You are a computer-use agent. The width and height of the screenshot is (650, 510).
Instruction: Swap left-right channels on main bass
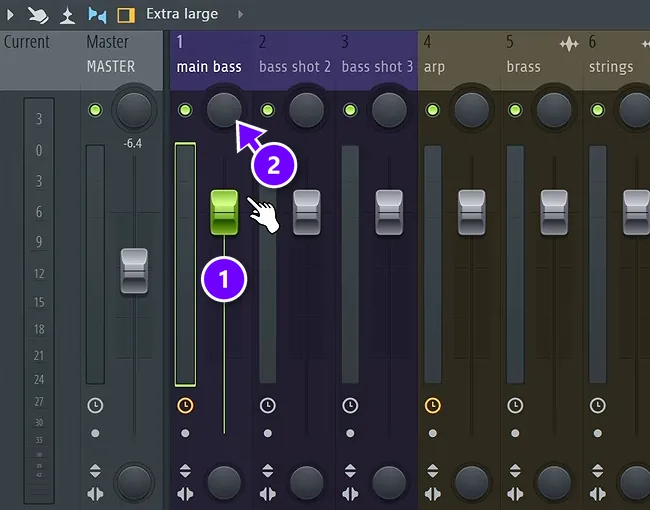point(185,494)
